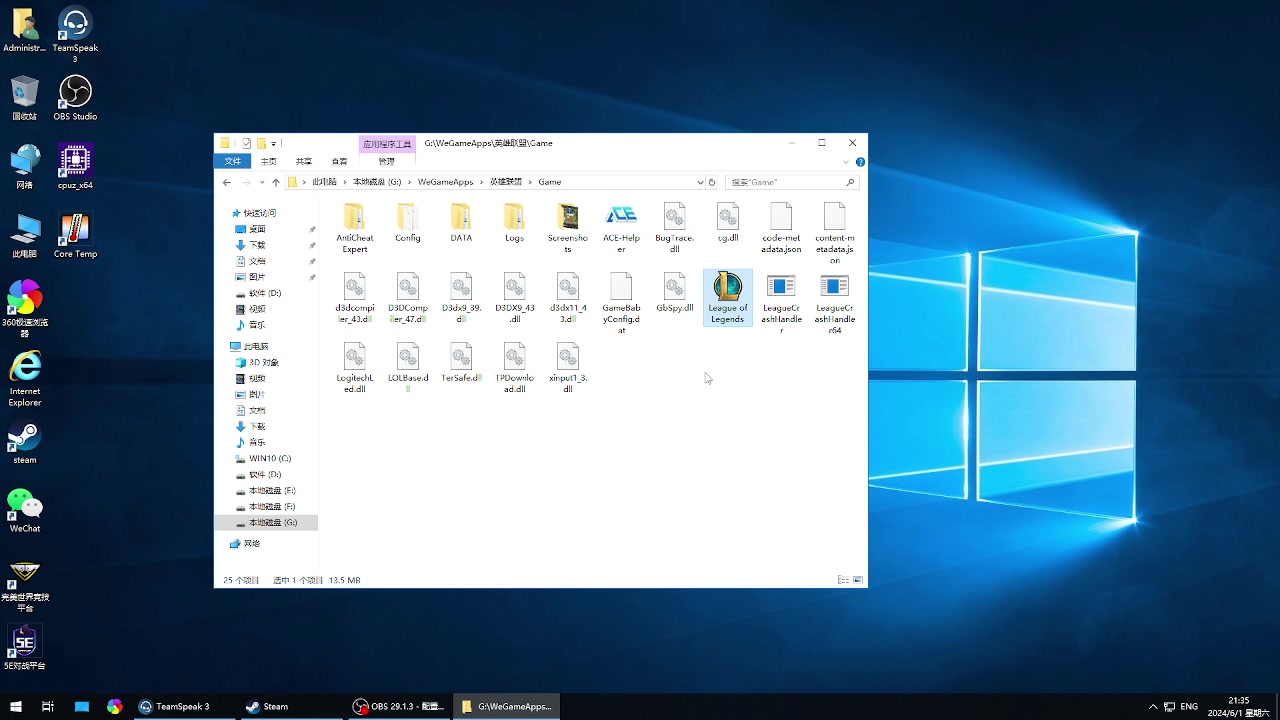Go back with the Back arrow
The height and width of the screenshot is (720, 1280).
click(227, 182)
